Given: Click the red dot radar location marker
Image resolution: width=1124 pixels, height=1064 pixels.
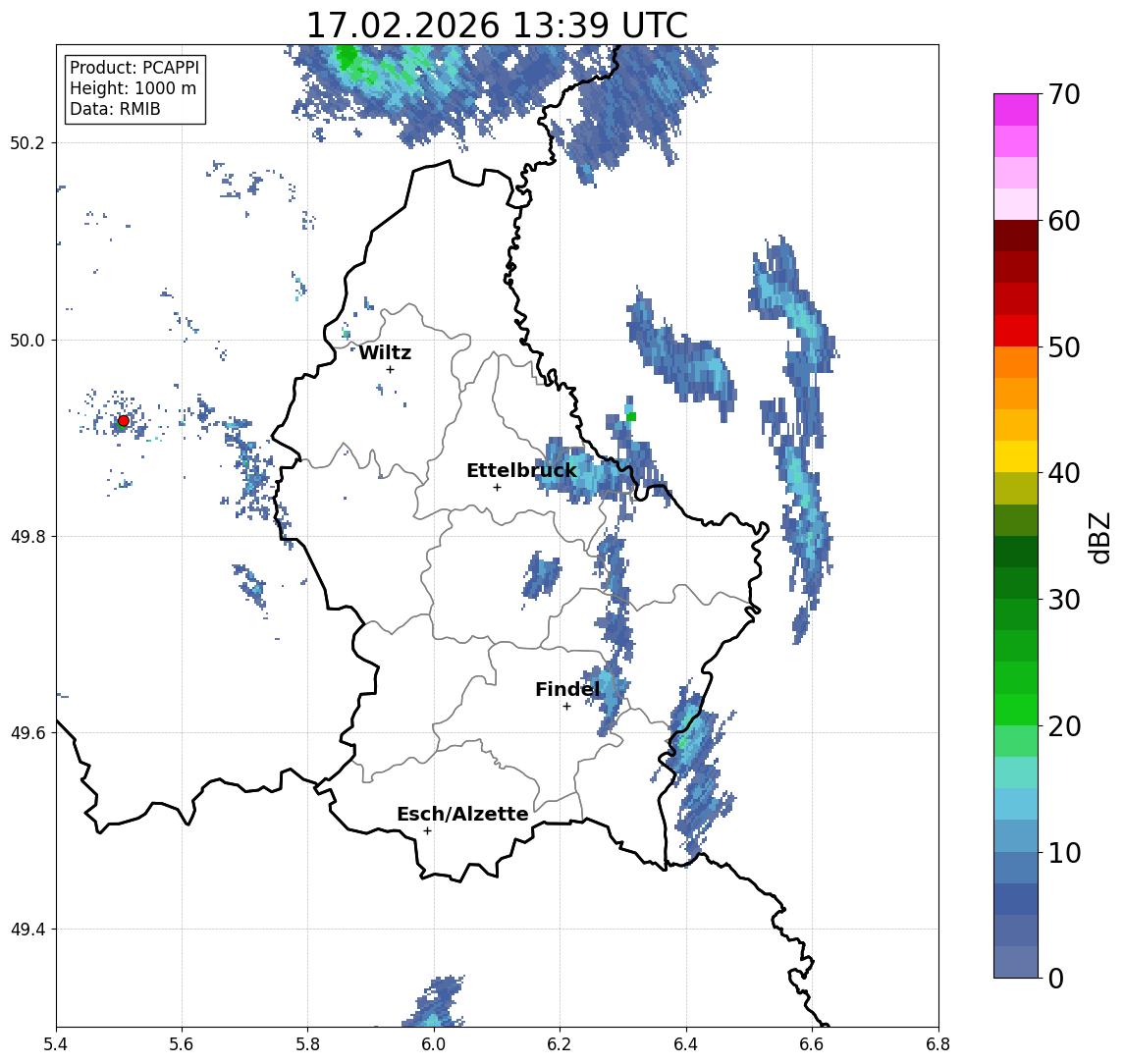Looking at the screenshot, I should coord(124,421).
